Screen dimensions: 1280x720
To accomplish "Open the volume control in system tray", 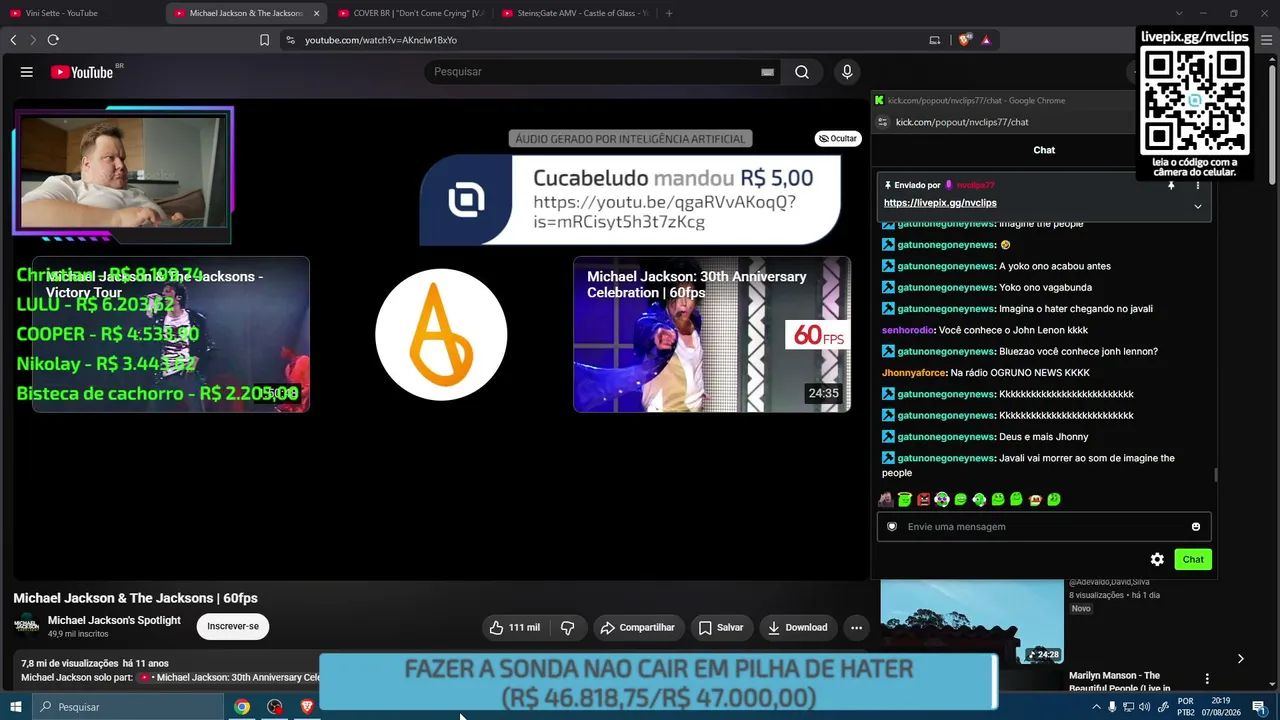I will coord(1144,707).
